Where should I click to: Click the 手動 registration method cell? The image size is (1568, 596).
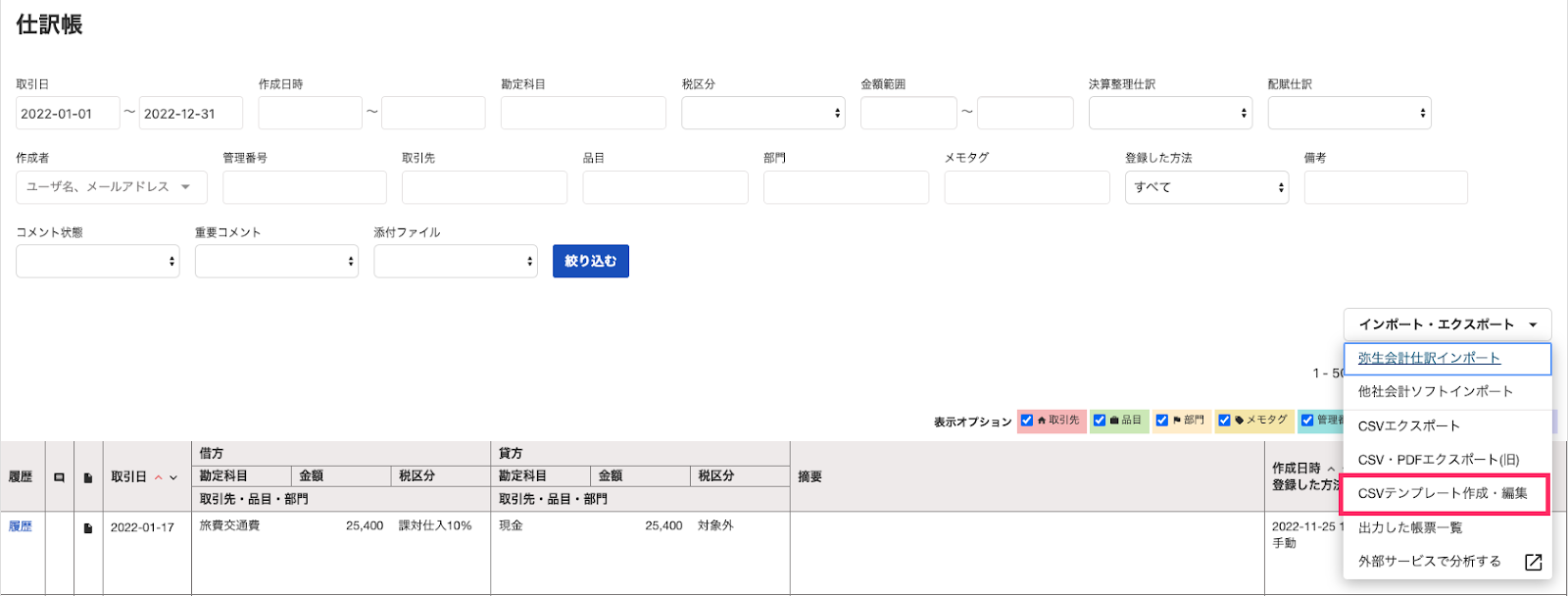point(1284,543)
